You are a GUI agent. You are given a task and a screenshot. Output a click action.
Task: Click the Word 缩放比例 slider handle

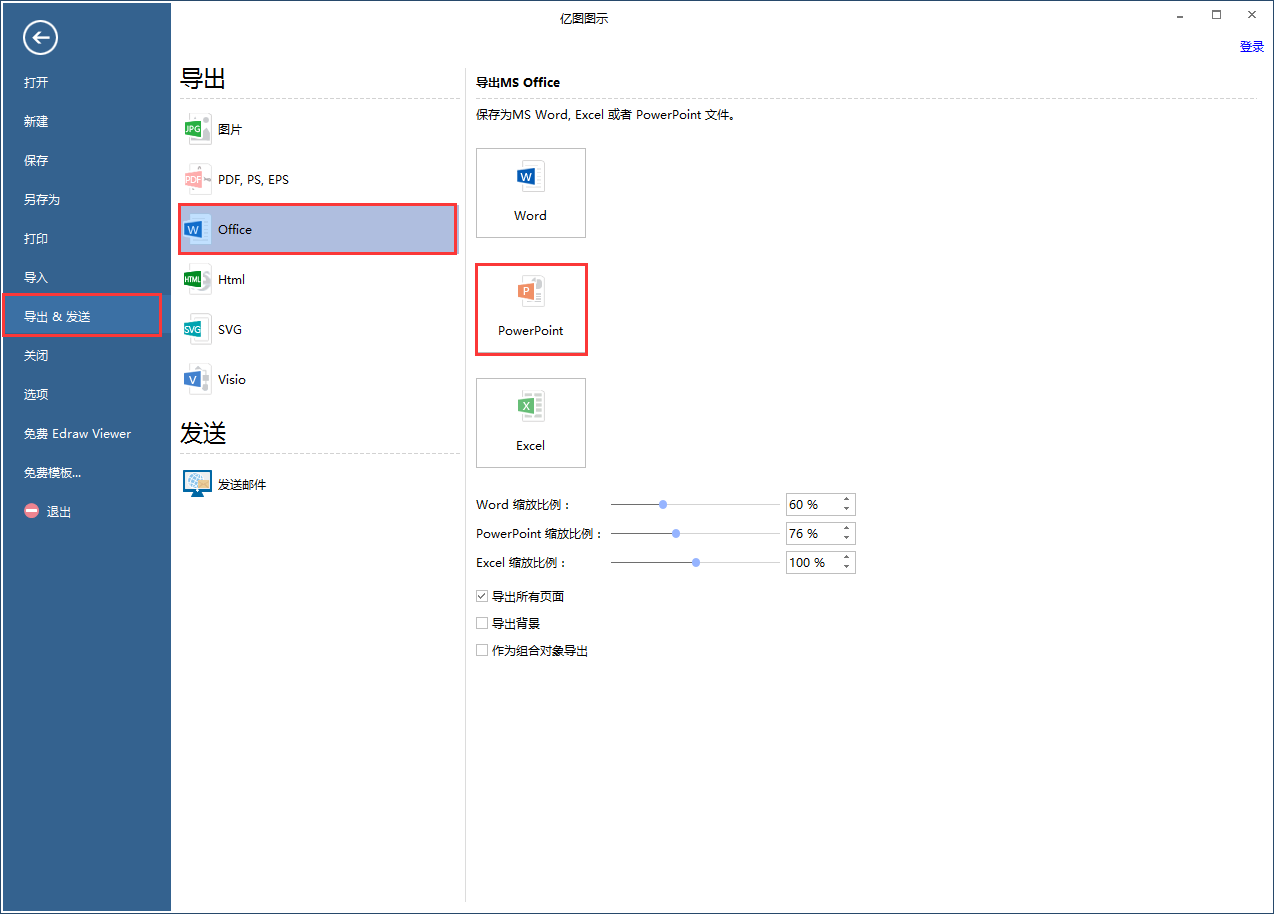pos(663,505)
